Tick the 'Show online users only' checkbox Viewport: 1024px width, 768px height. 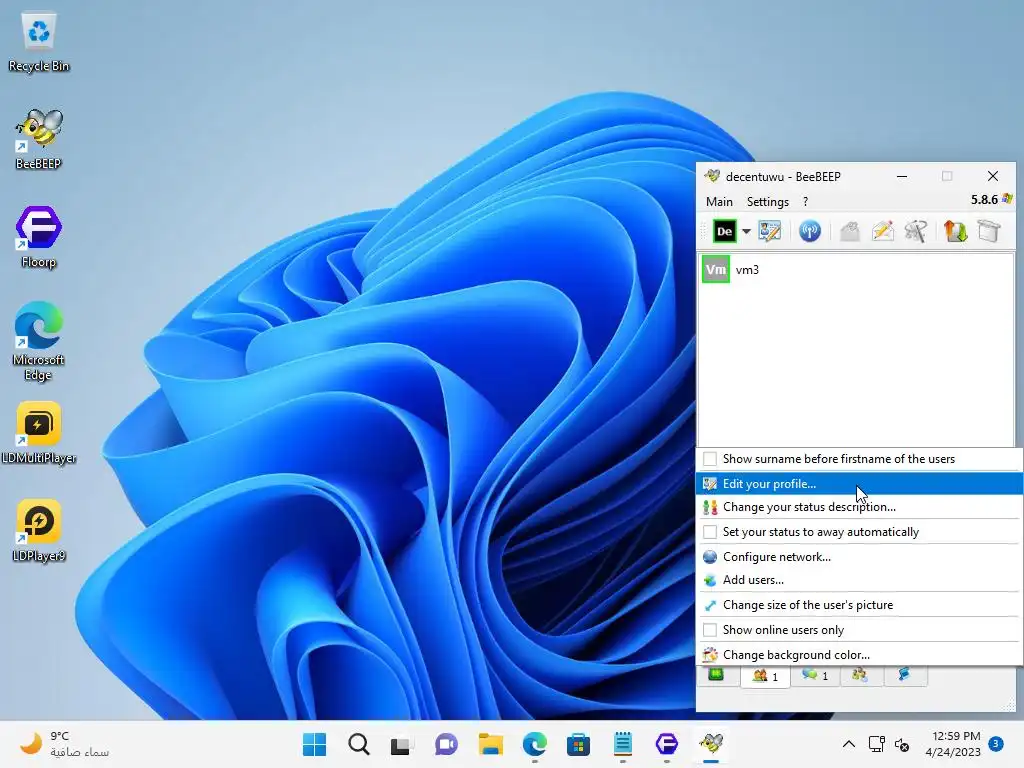(710, 630)
